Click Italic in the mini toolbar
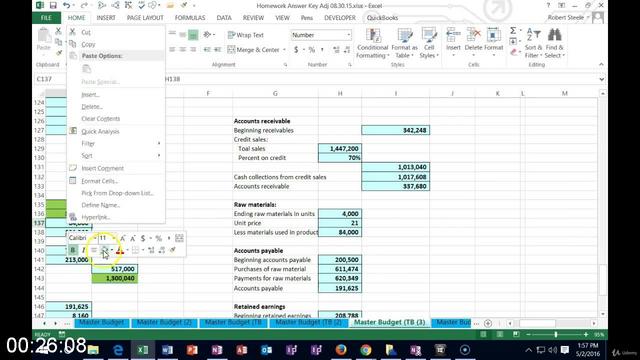640x360 pixels. point(83,250)
